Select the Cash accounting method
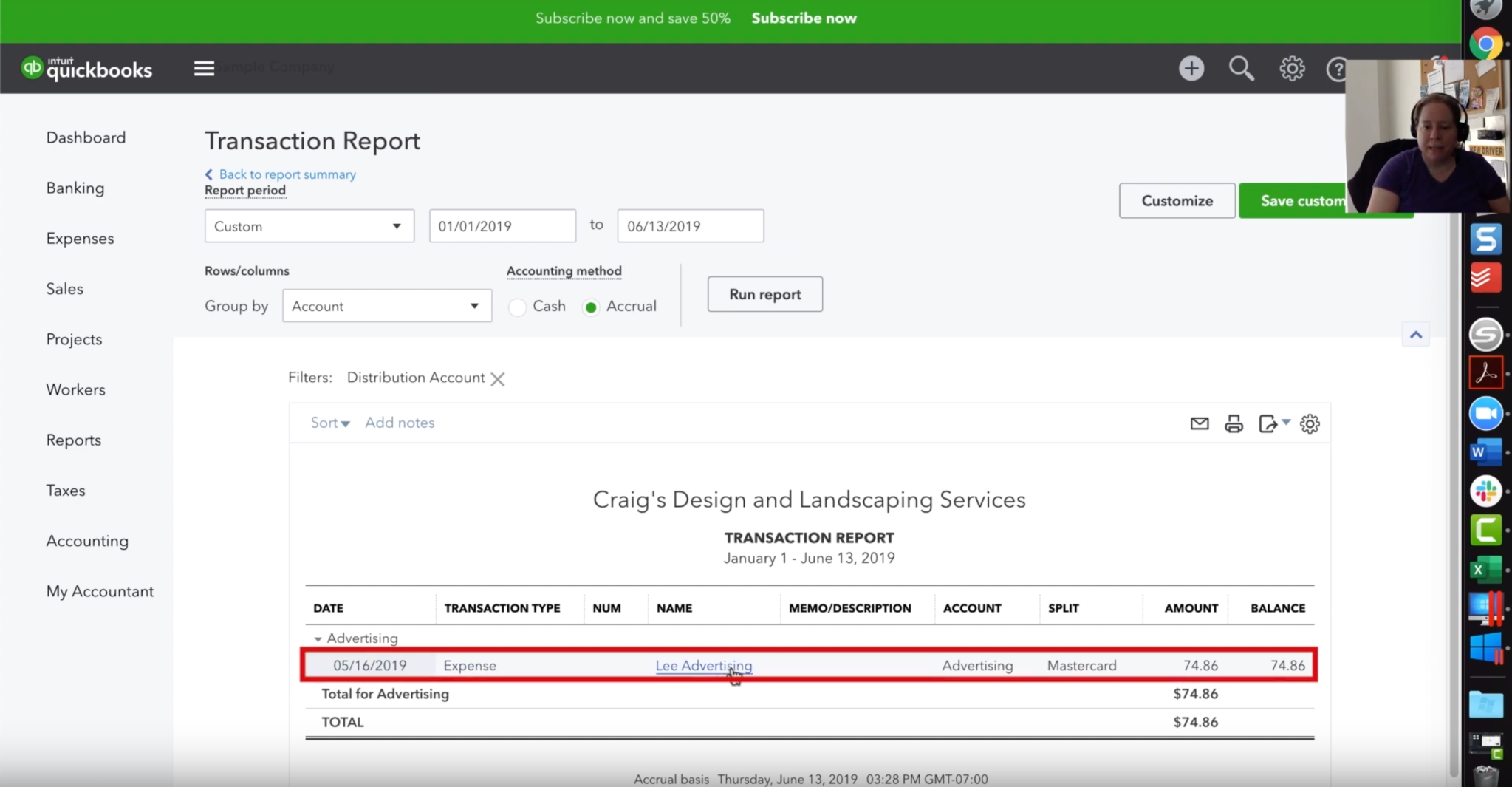This screenshot has width=1512, height=787. click(518, 307)
